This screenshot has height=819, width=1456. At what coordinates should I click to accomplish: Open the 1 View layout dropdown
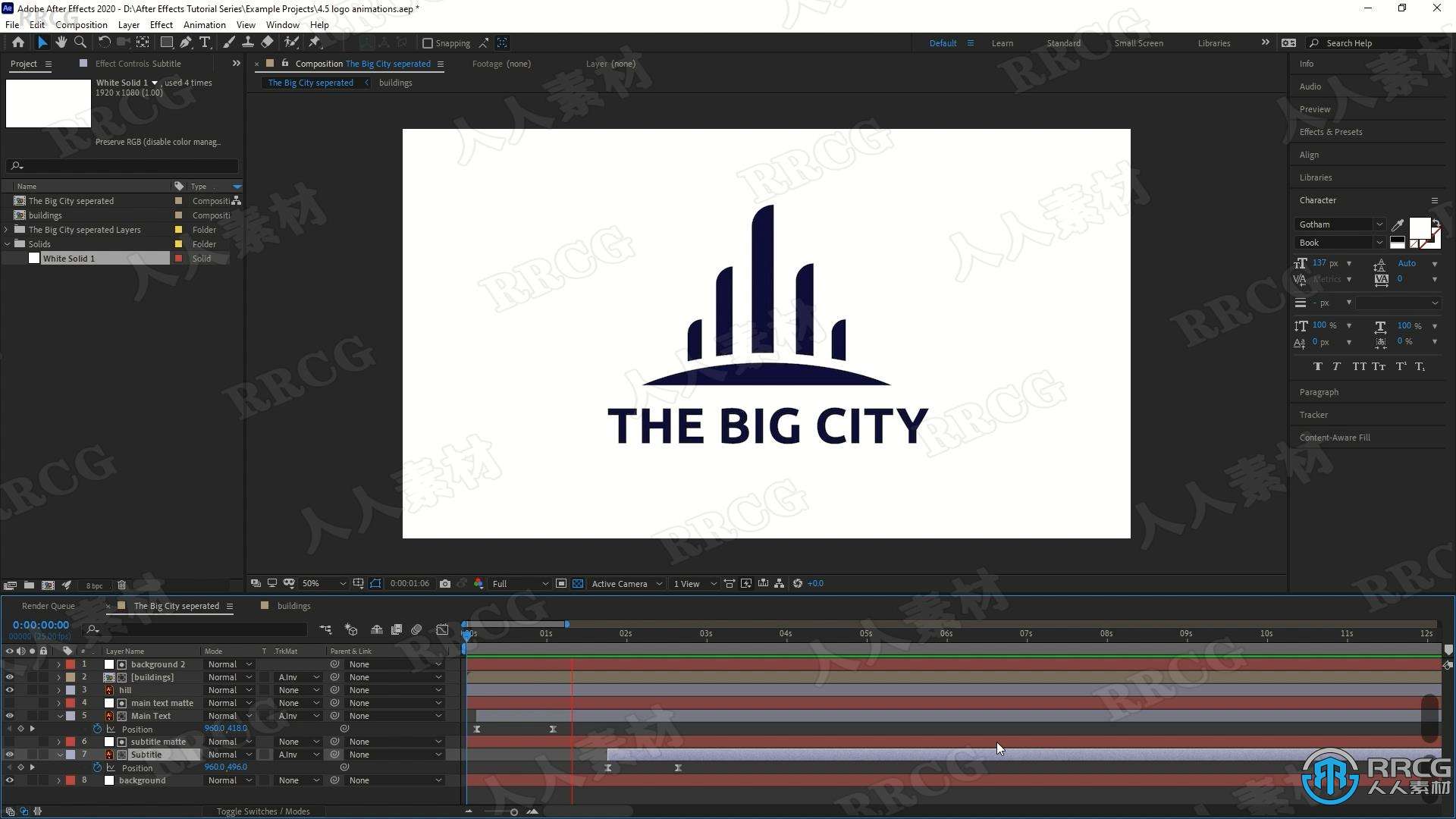(x=694, y=584)
